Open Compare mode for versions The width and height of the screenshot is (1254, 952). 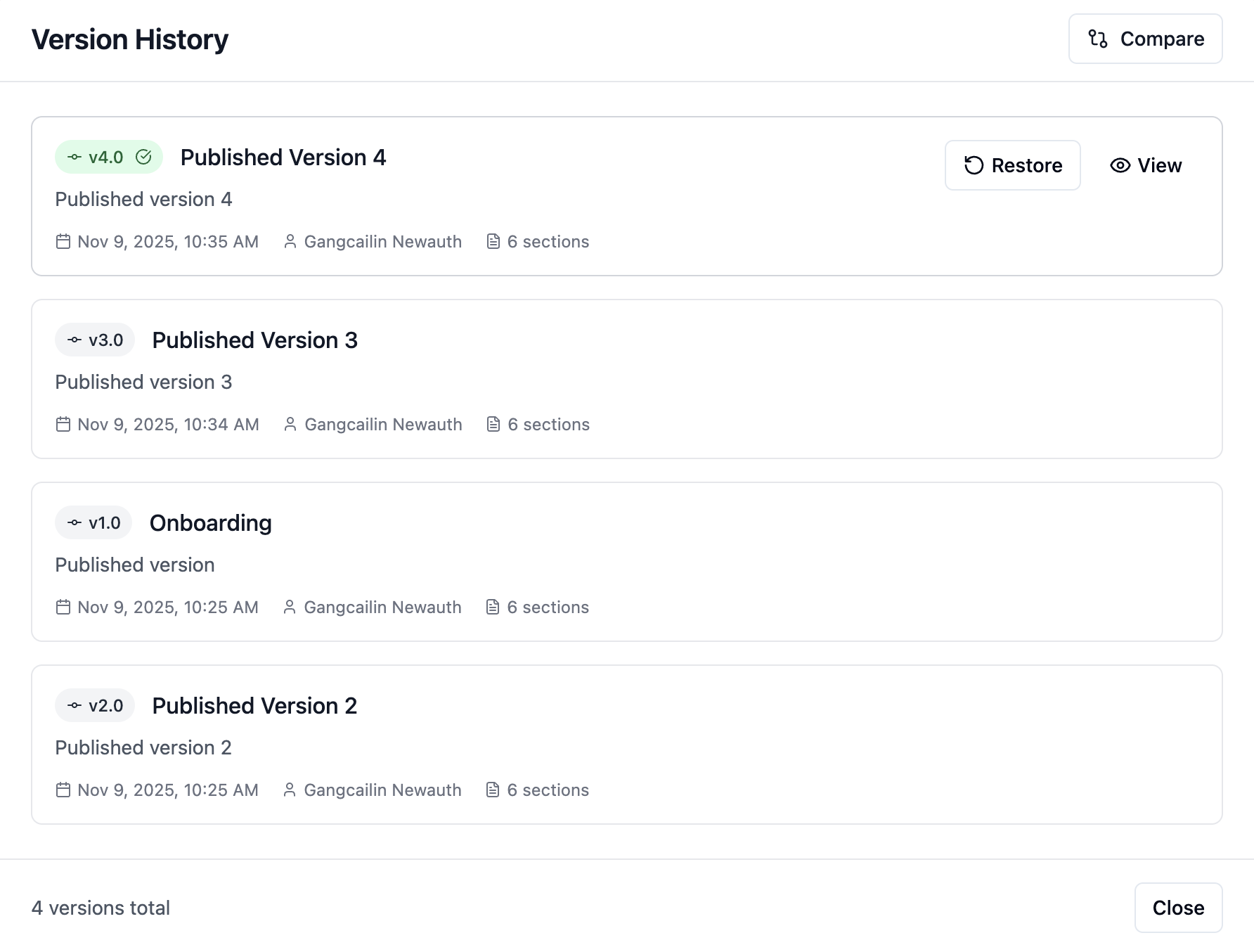tap(1144, 39)
